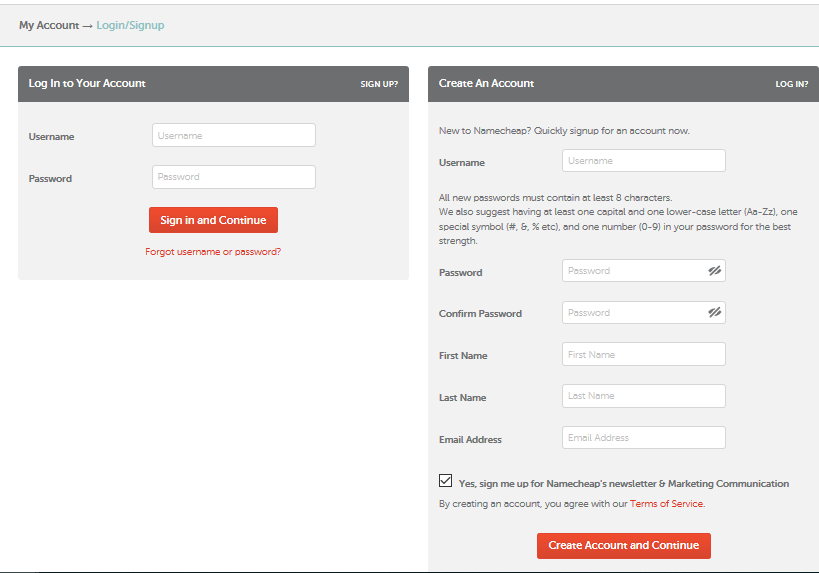
Task: Click the Last Name input field
Action: click(644, 396)
